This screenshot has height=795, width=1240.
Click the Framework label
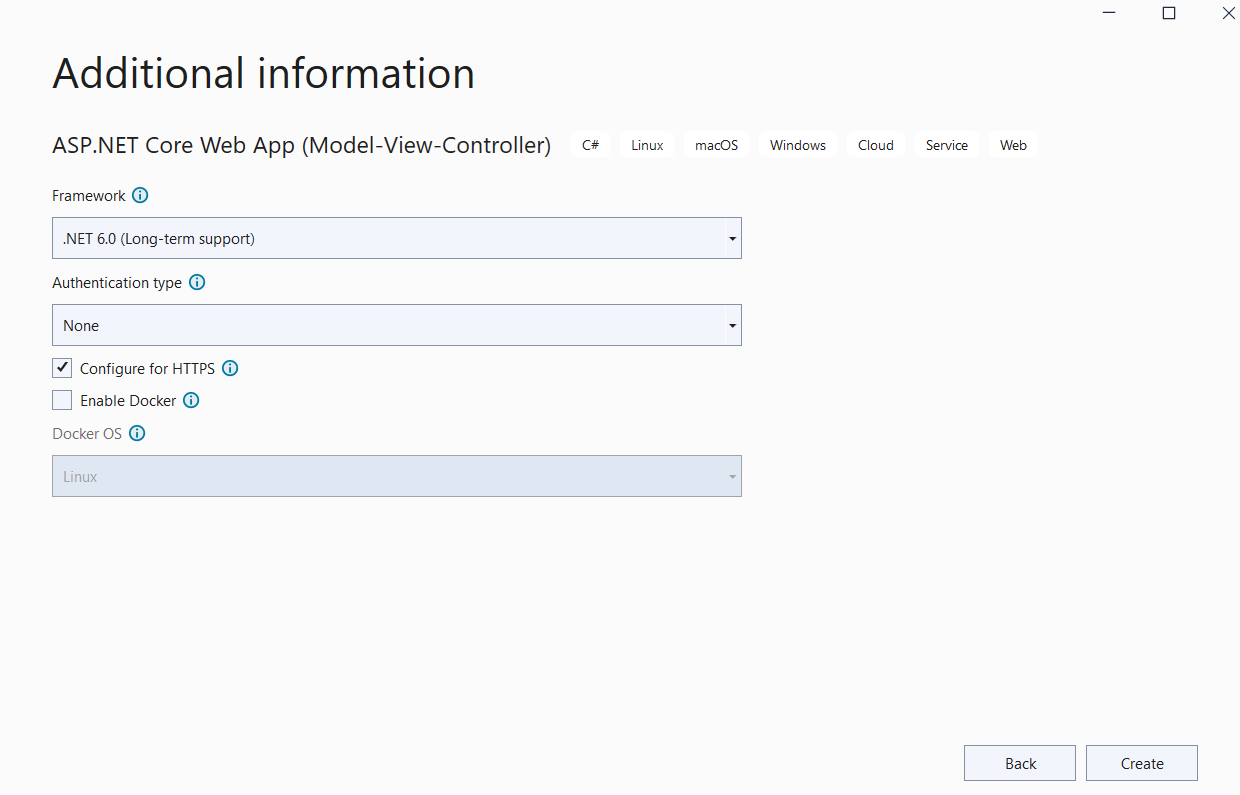click(x=89, y=196)
